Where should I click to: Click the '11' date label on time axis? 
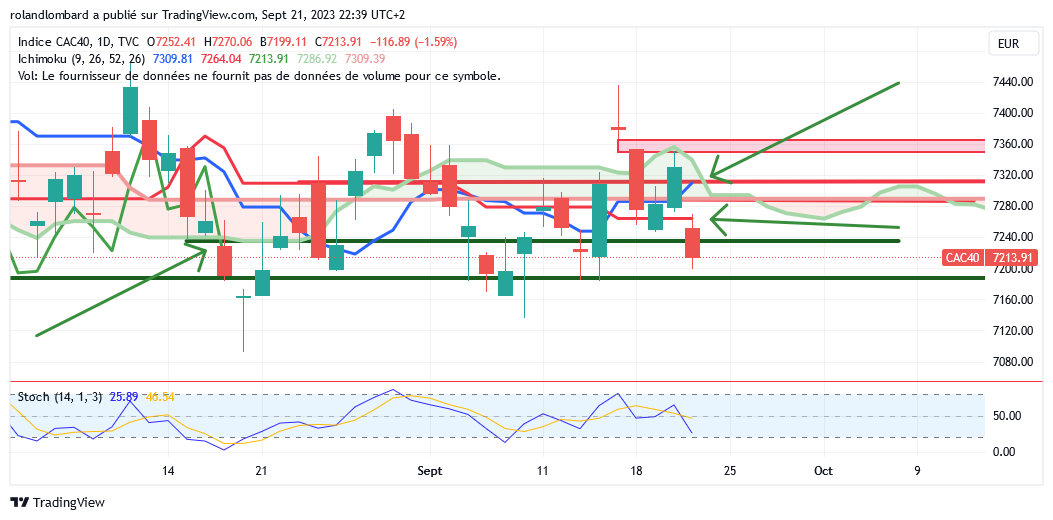click(x=543, y=471)
